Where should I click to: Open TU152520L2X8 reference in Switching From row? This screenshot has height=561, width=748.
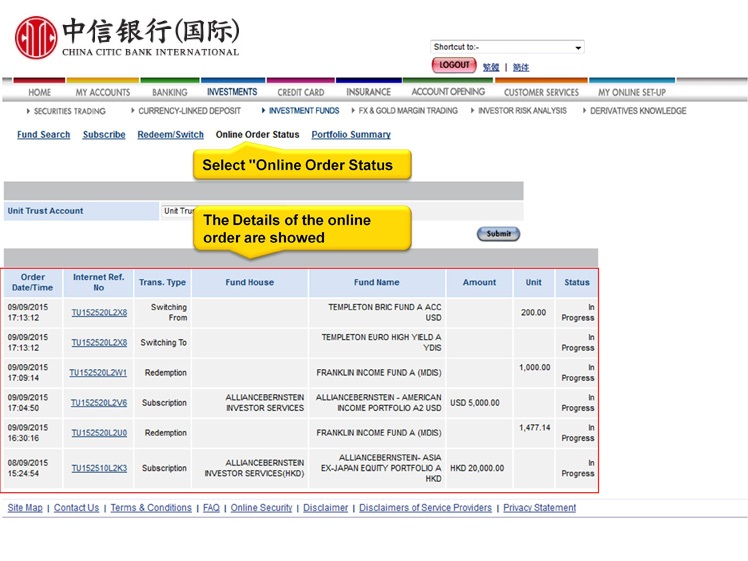[x=99, y=312]
